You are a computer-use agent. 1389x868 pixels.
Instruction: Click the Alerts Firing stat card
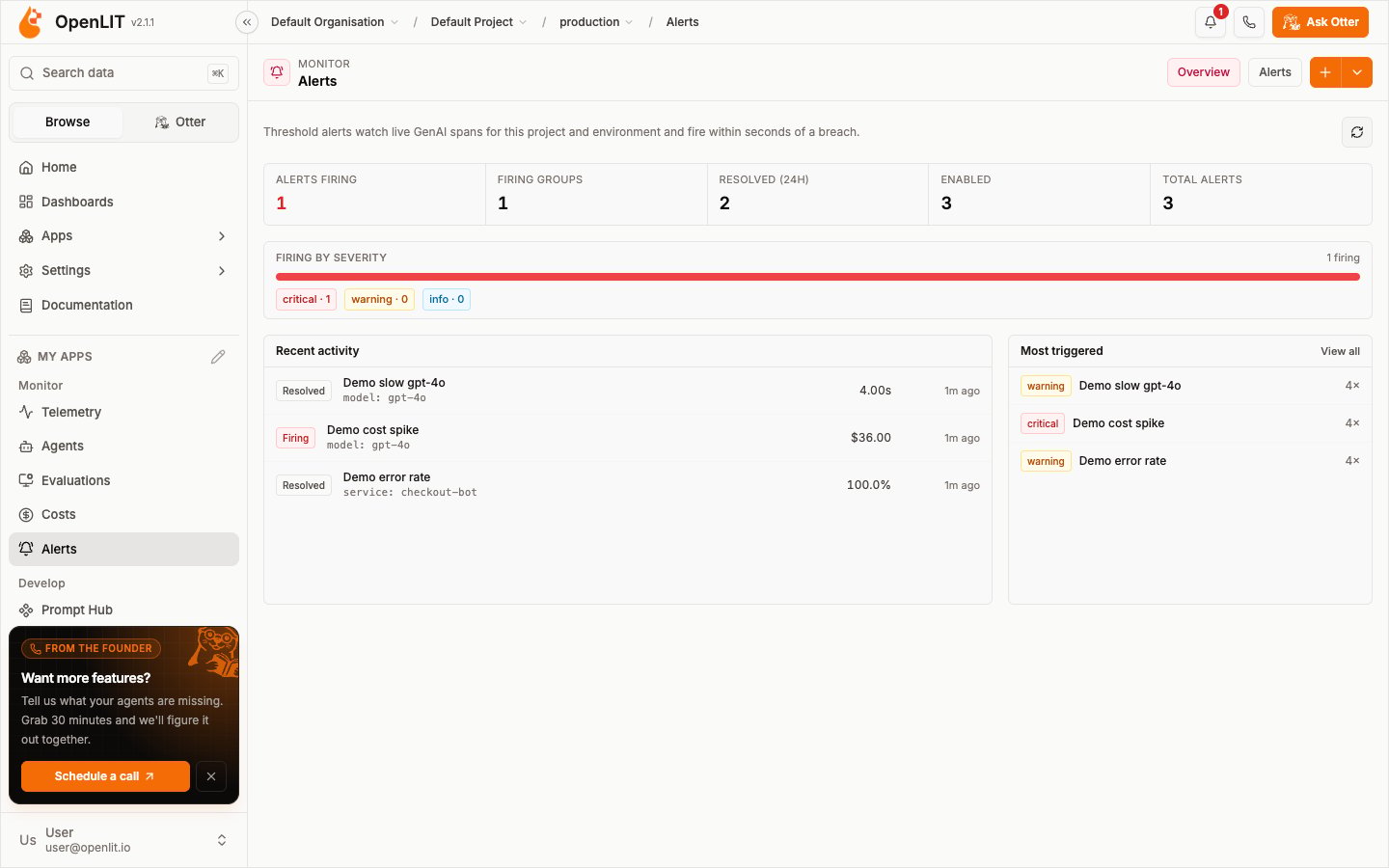tap(374, 194)
